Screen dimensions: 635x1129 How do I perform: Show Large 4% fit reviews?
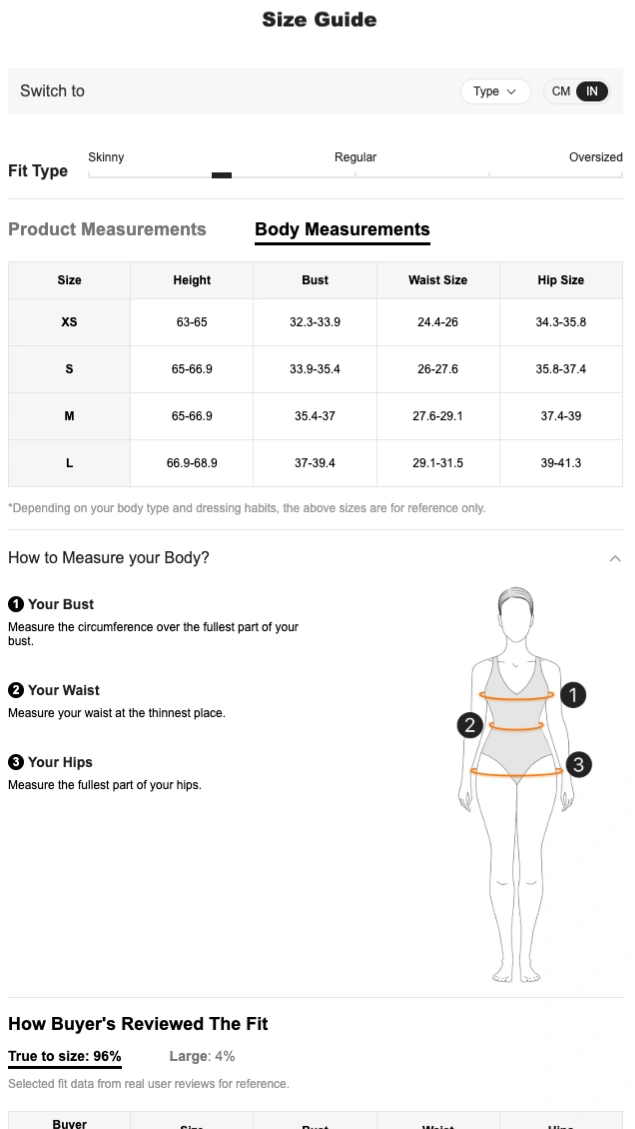pyautogui.click(x=202, y=1056)
